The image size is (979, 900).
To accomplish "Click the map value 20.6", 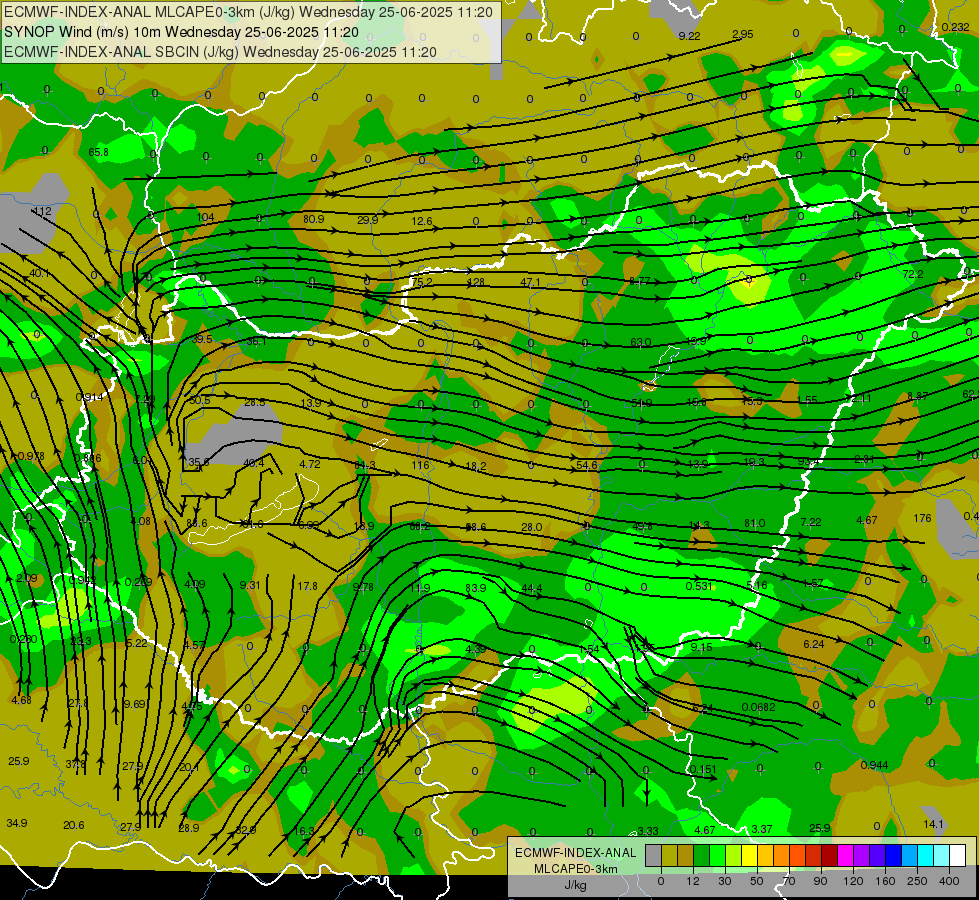I will (74, 826).
